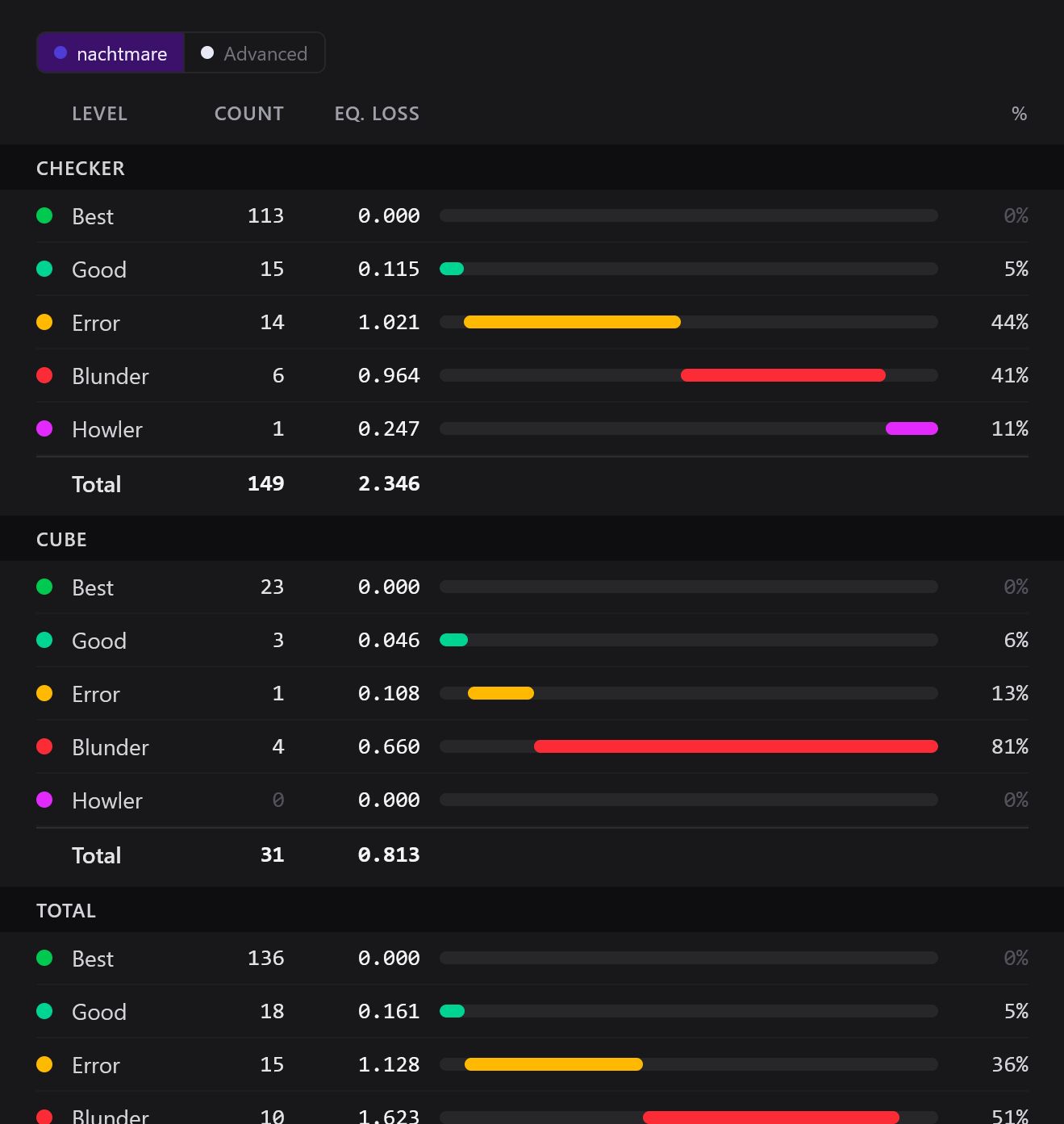Click the % column header
The image size is (1064, 1124).
(x=1020, y=114)
